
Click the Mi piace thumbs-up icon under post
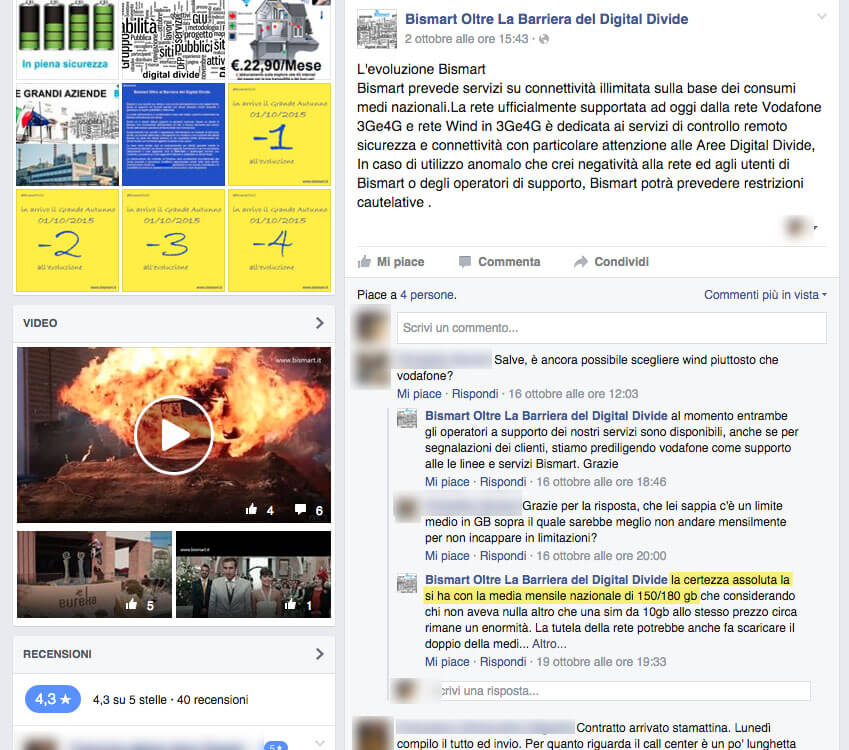point(364,262)
